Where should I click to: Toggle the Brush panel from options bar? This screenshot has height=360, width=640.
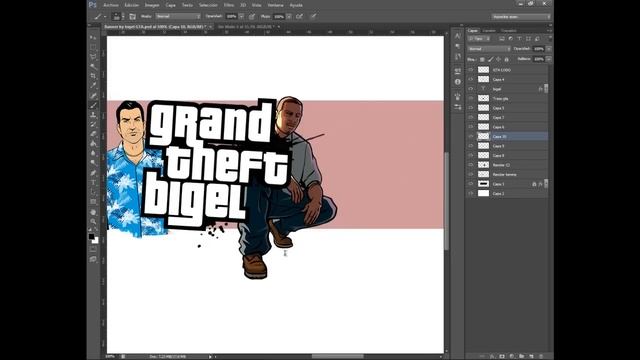pos(132,16)
